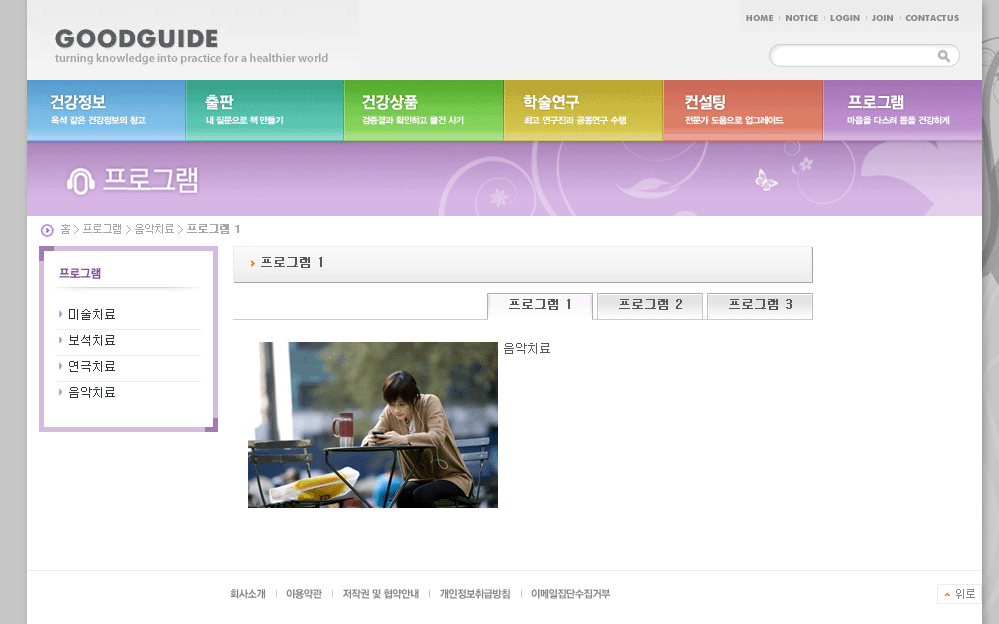Open the HOME link

[x=759, y=18]
